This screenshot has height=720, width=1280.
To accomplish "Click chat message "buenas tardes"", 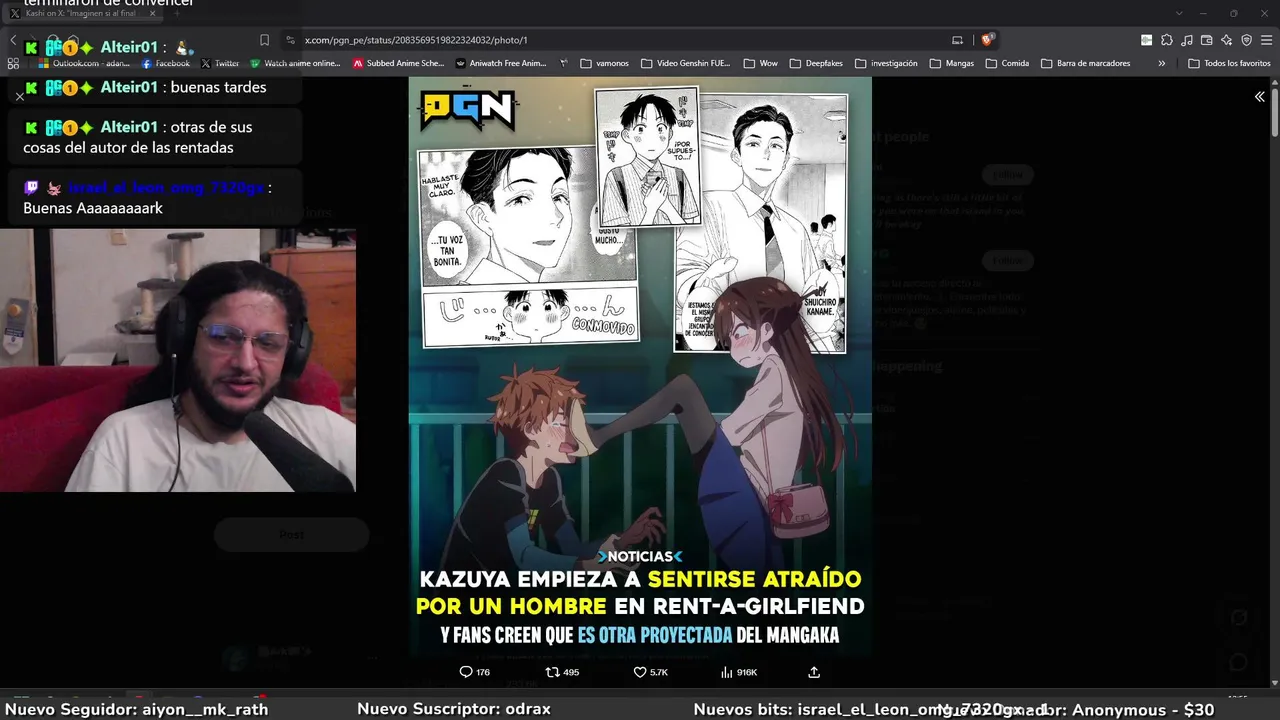I will tap(218, 87).
